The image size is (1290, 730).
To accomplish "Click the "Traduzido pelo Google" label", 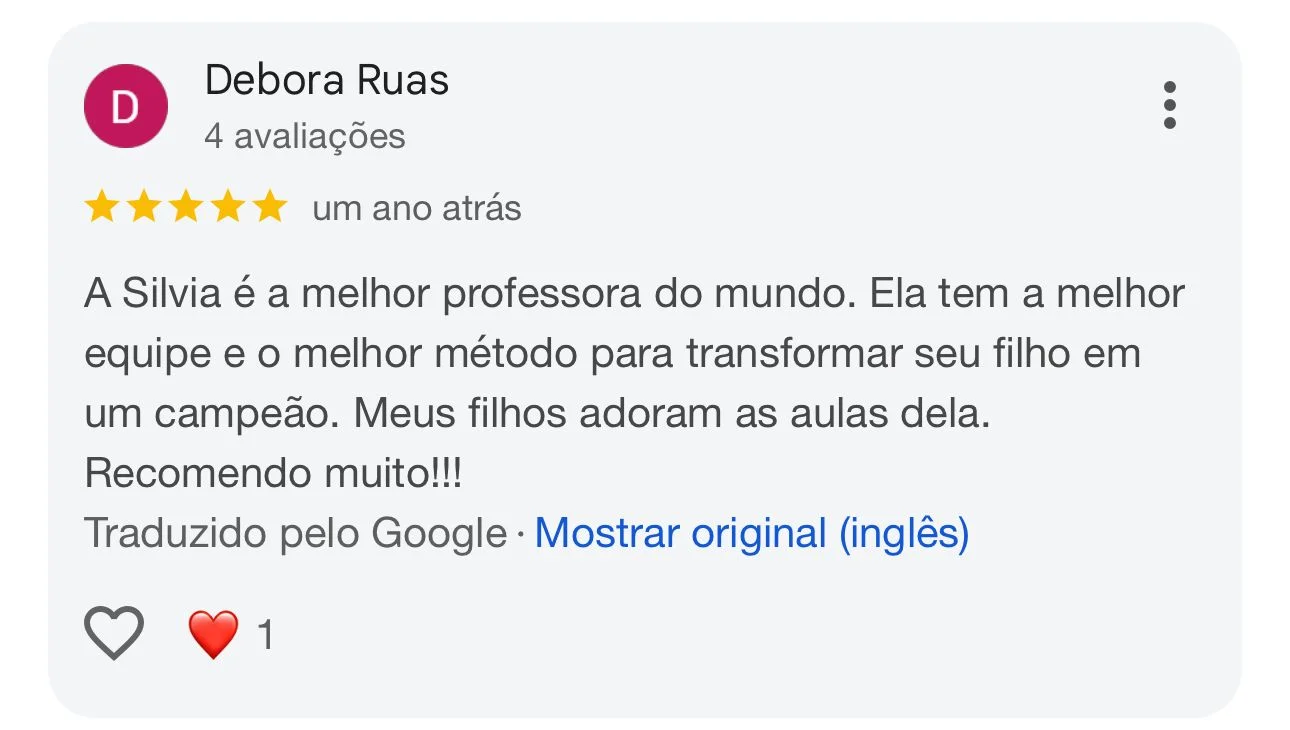I will click(x=295, y=533).
